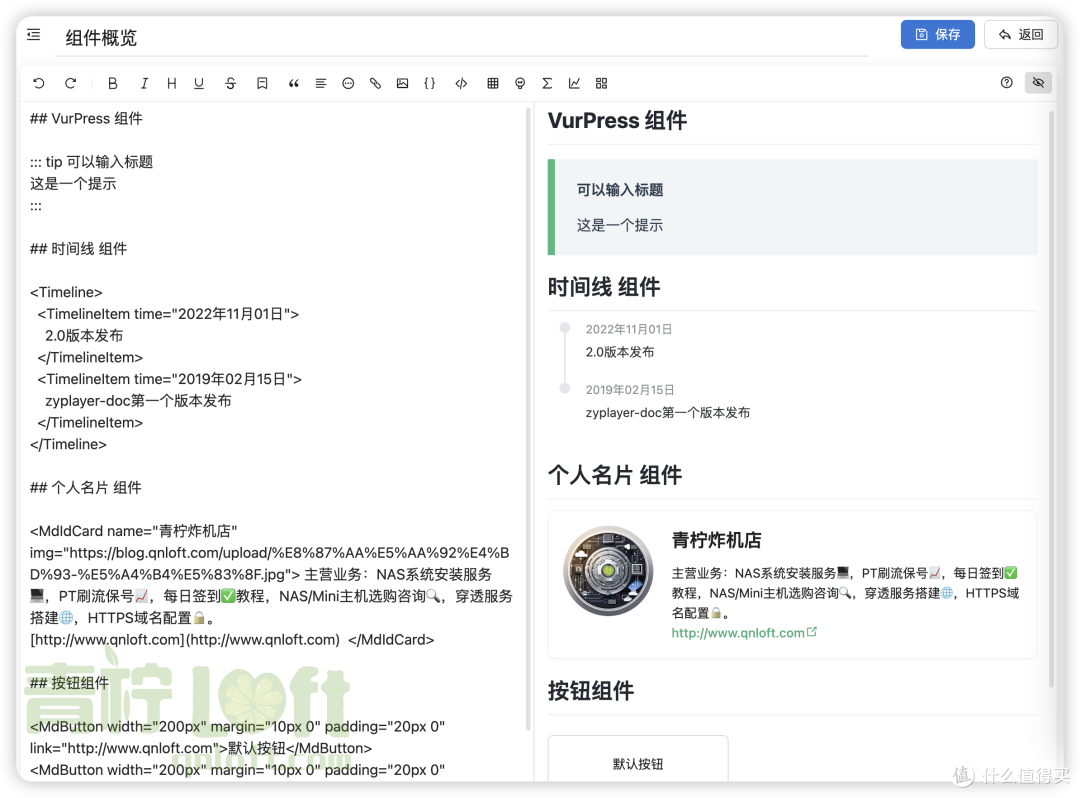
Task: Insert a chart with the graph icon
Action: [574, 83]
